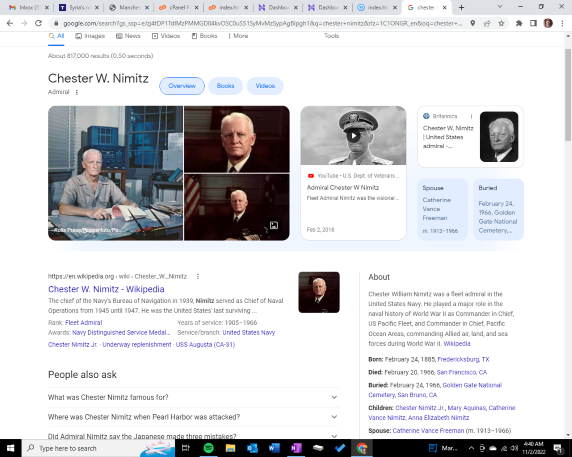The width and height of the screenshot is (572, 457).
Task: Click the share page icon in the address bar
Action: (x=487, y=23)
